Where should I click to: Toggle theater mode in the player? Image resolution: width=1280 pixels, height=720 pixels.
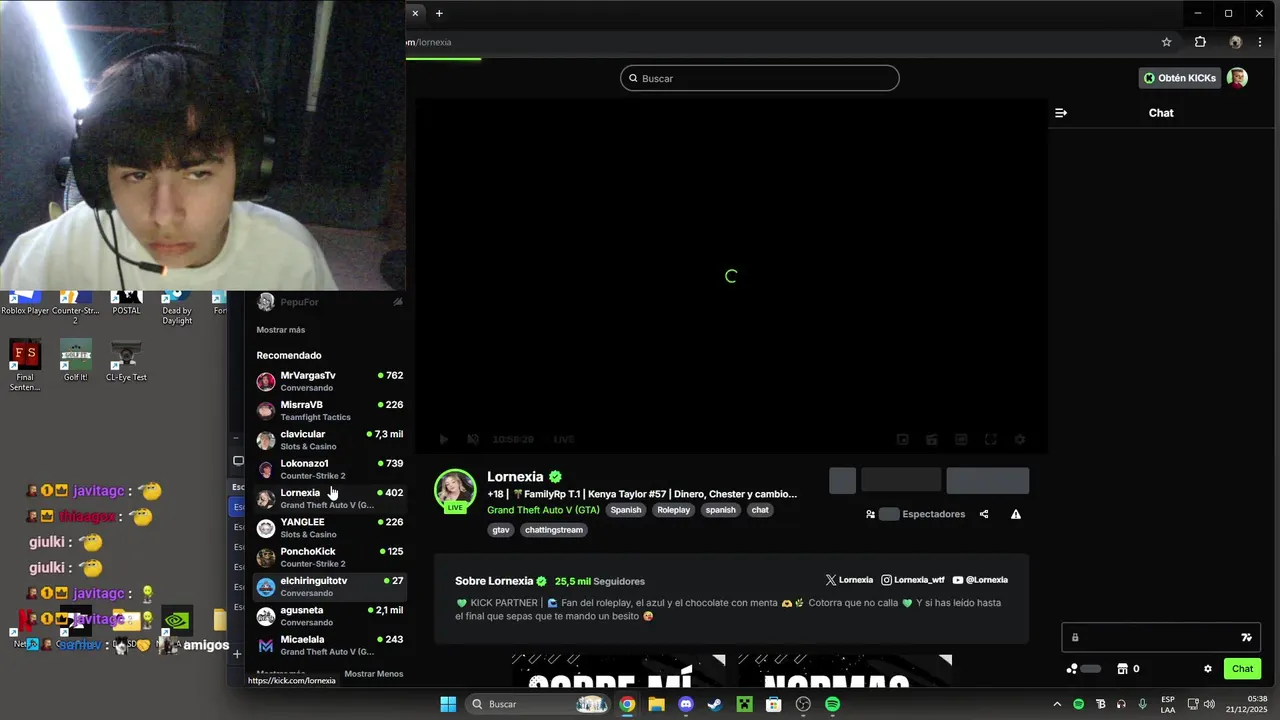[961, 439]
